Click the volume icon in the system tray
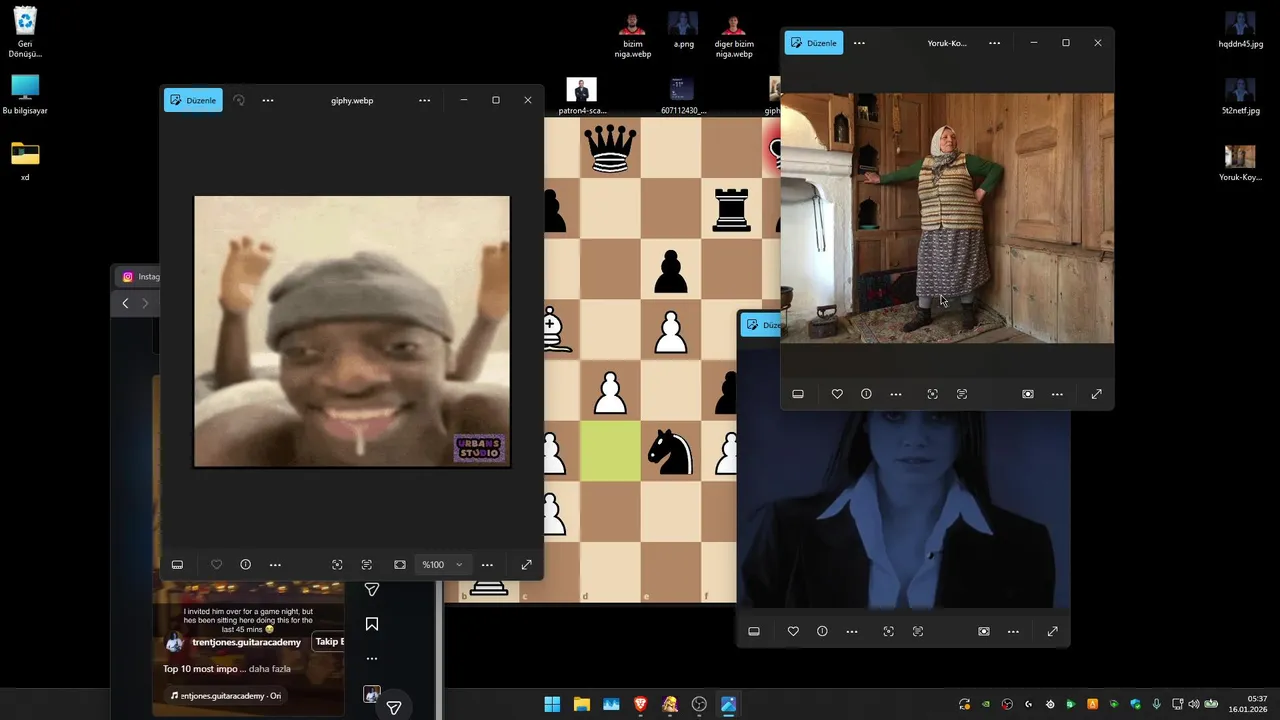 [1193, 704]
